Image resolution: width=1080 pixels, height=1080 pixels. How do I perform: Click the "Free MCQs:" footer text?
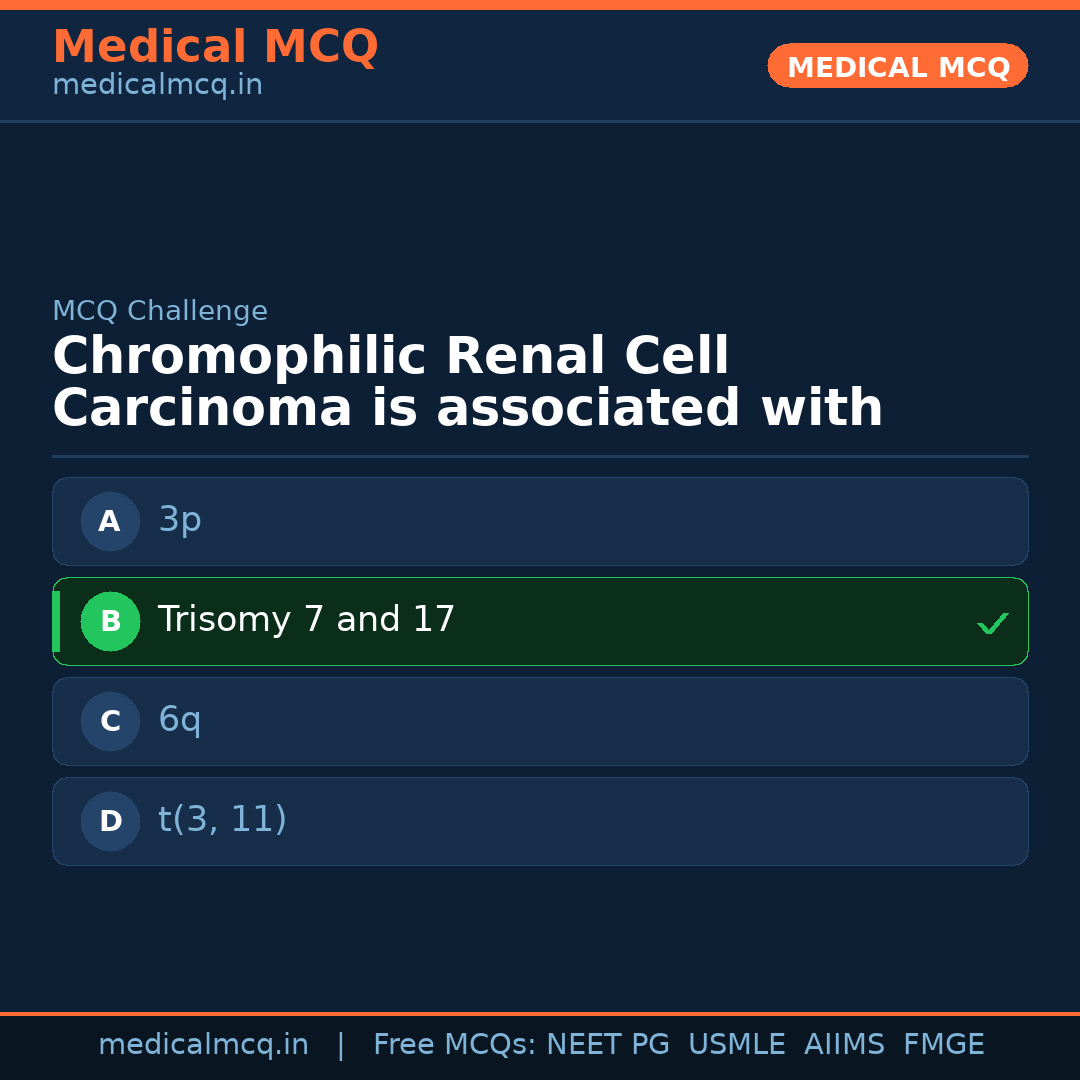pyautogui.click(x=454, y=1045)
